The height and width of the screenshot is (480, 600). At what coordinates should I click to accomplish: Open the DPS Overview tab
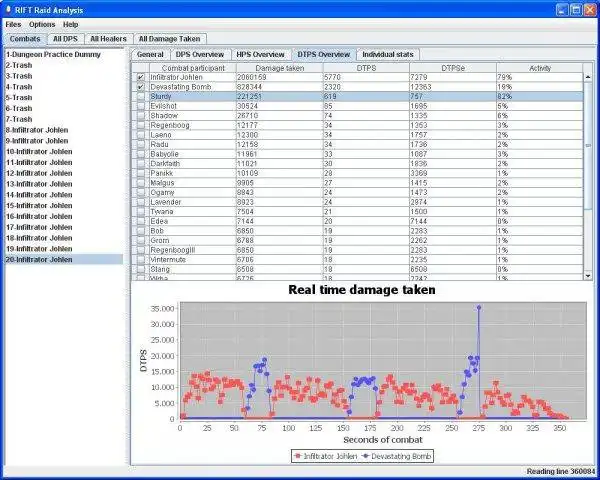[200, 54]
